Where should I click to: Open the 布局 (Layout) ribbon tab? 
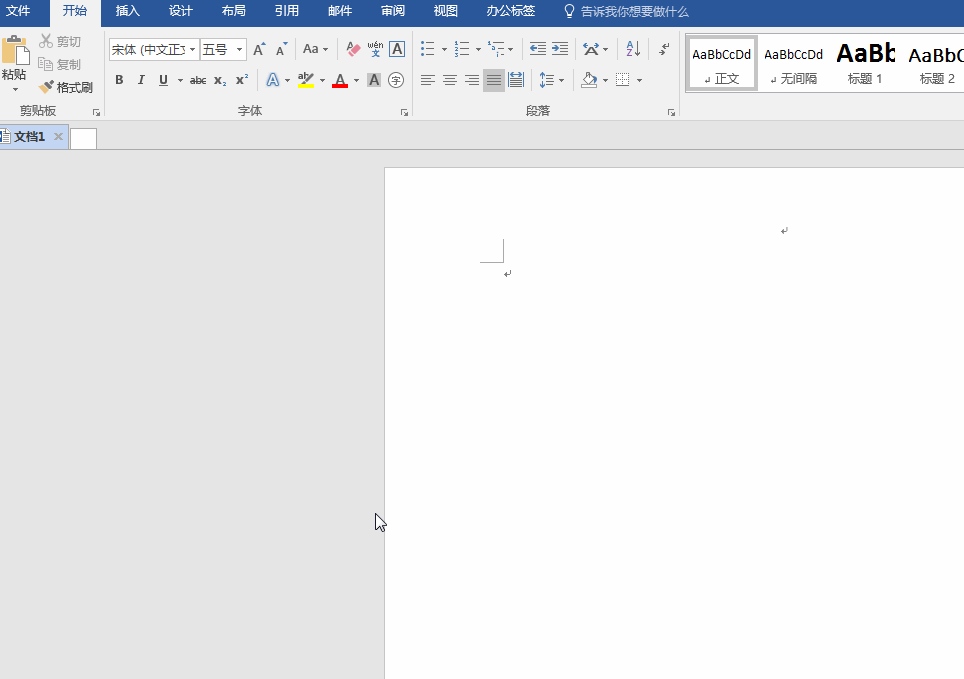coord(233,11)
